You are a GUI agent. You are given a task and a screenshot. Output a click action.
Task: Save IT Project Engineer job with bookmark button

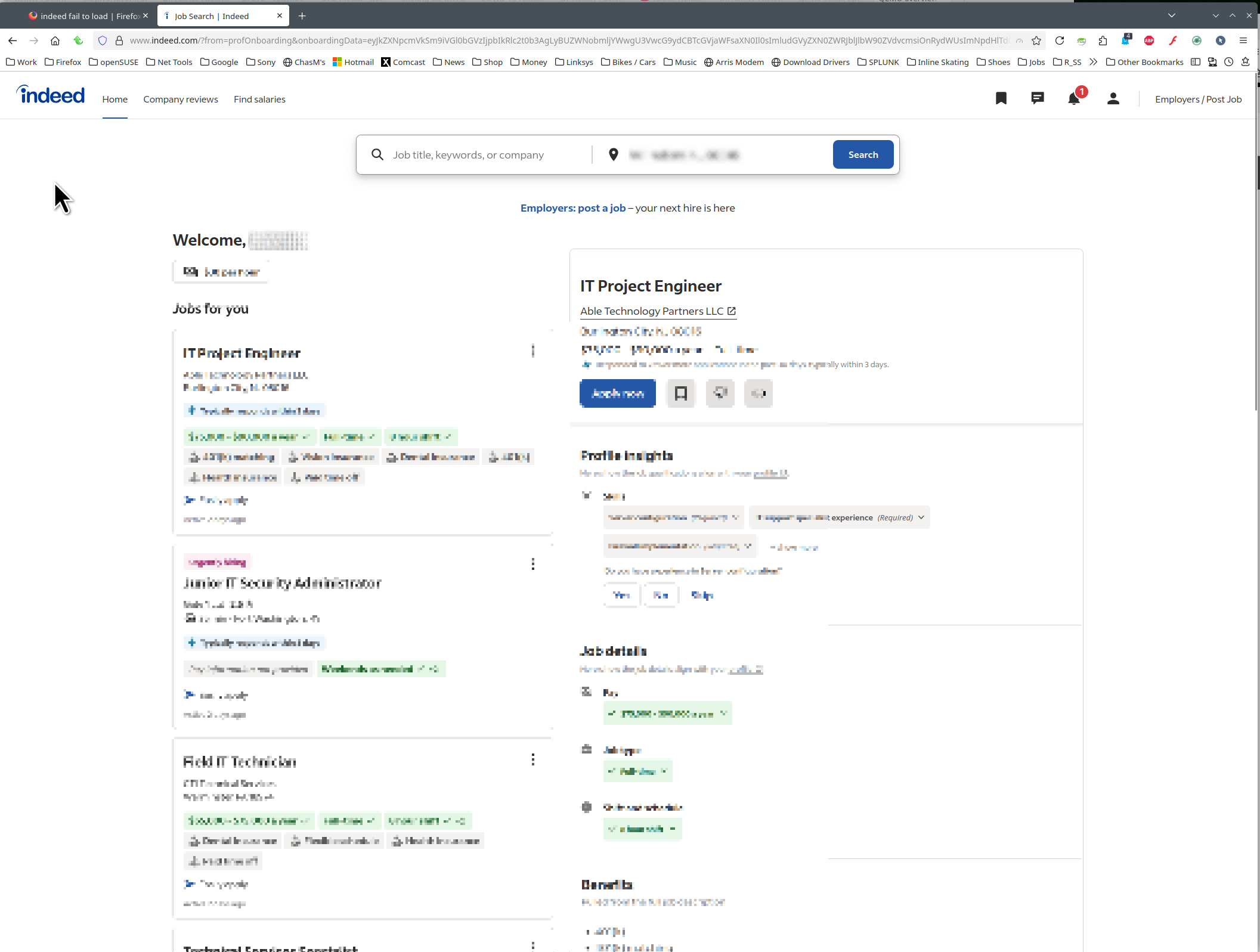point(681,393)
